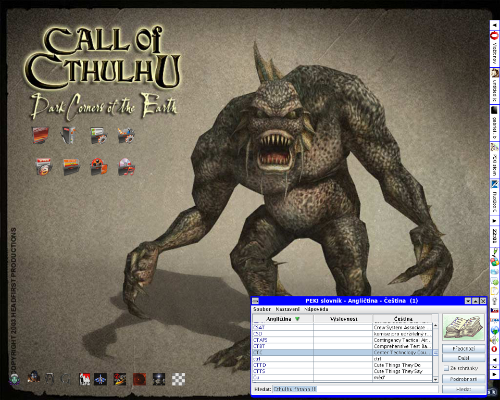Viewport: 500px width, 400px height.
Task: Launch the green skull-face game icon
Action: 14,379
